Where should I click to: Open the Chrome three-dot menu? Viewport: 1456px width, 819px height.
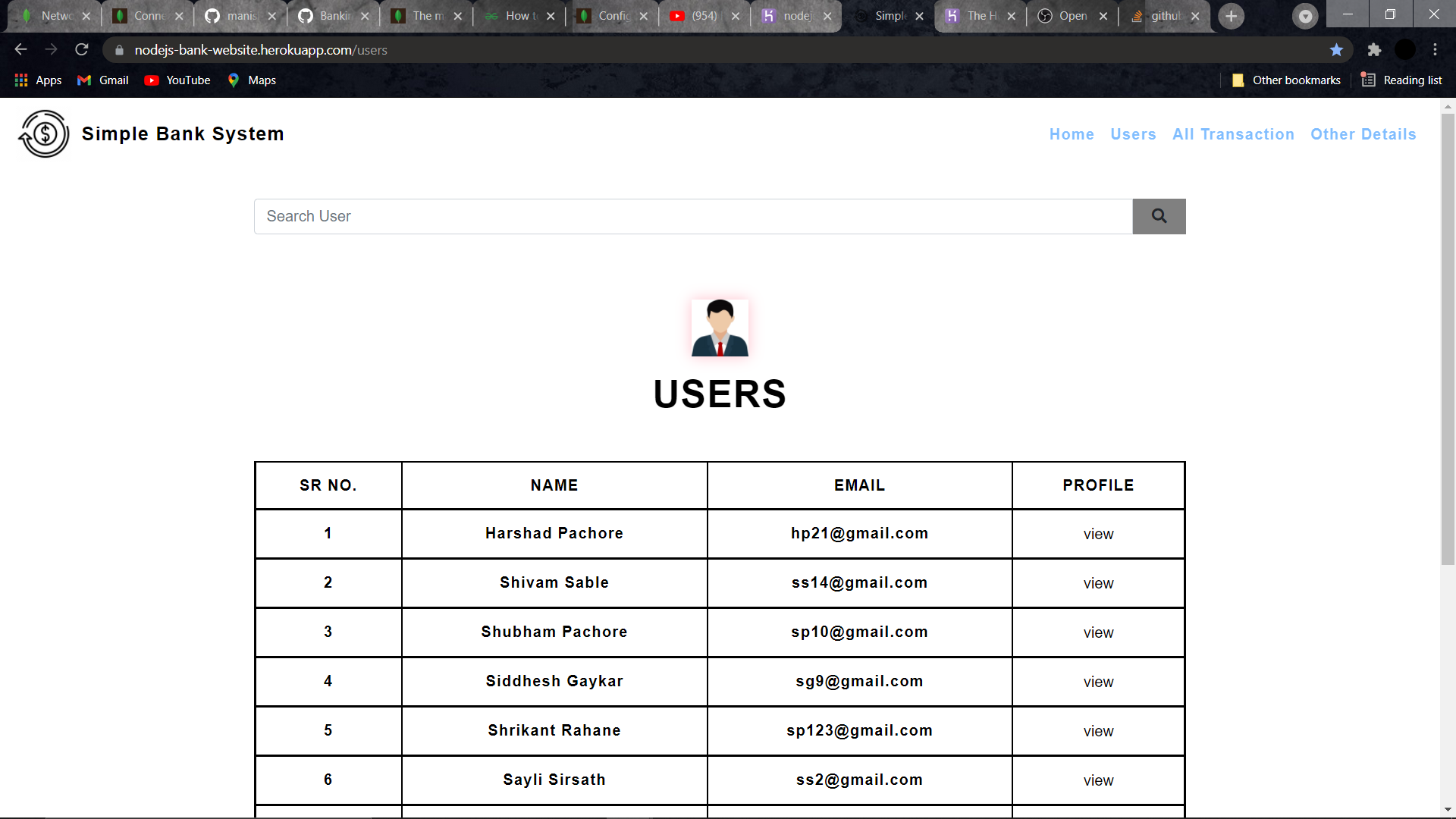point(1436,49)
